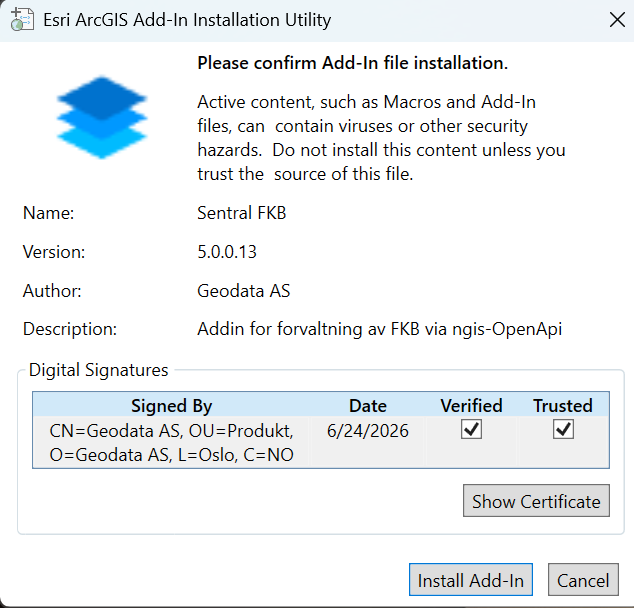Click the Version: field label

(x=54, y=252)
